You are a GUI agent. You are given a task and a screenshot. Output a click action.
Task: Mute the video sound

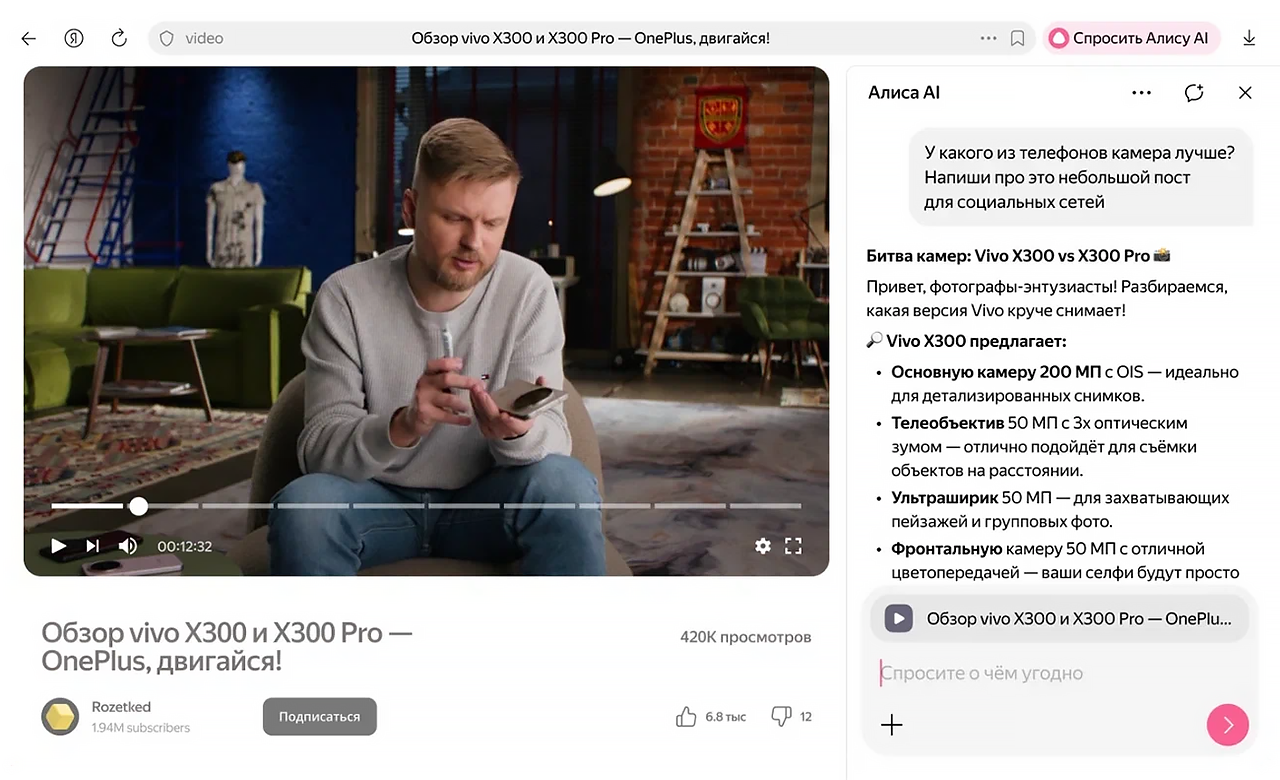pyautogui.click(x=127, y=546)
